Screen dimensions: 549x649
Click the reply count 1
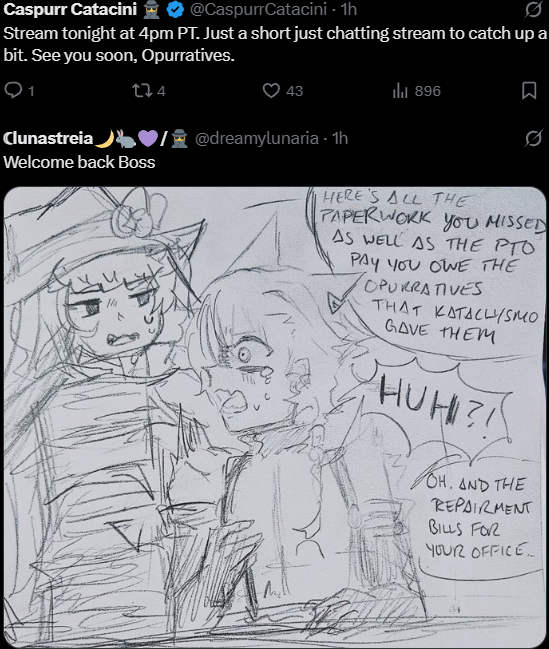(x=31, y=91)
